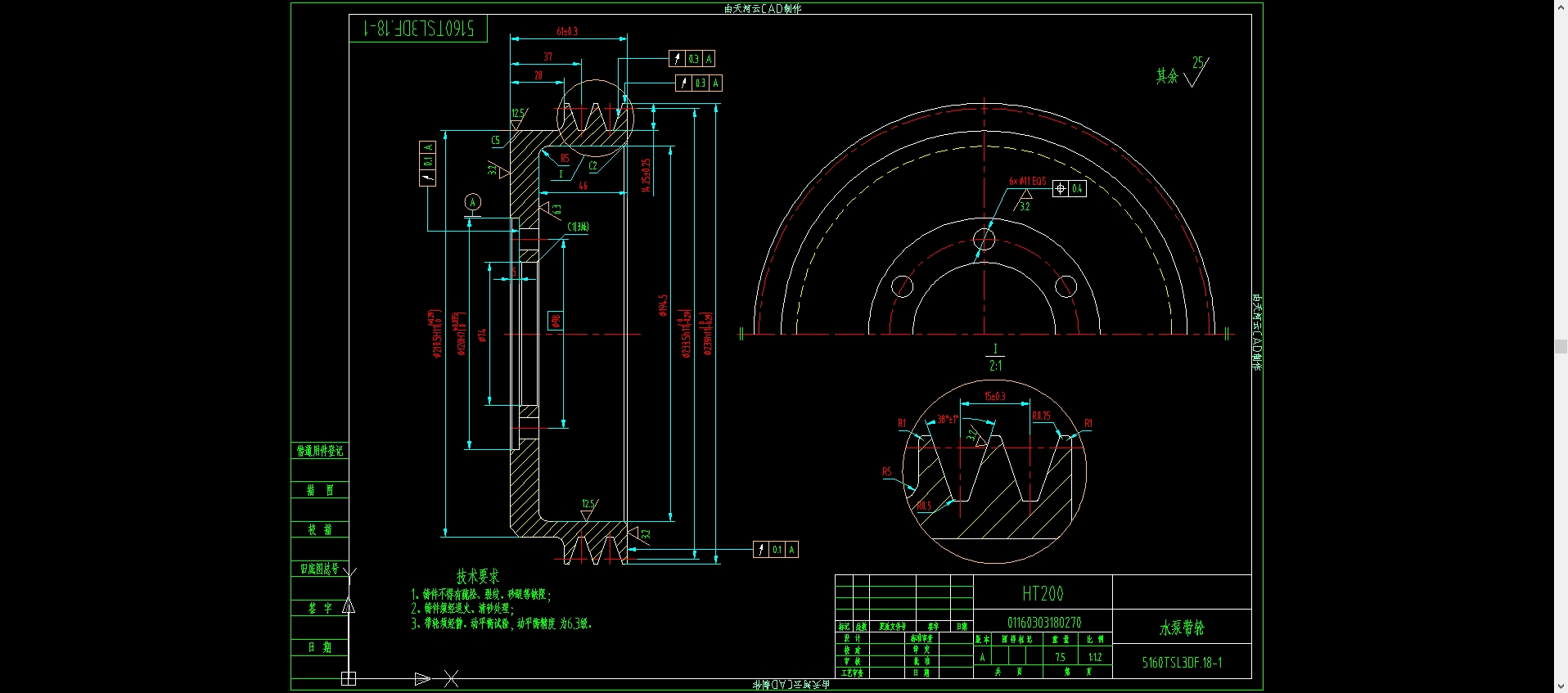Click the 水泵带轮 part name in title block
The image size is (1568, 693).
(x=1182, y=628)
